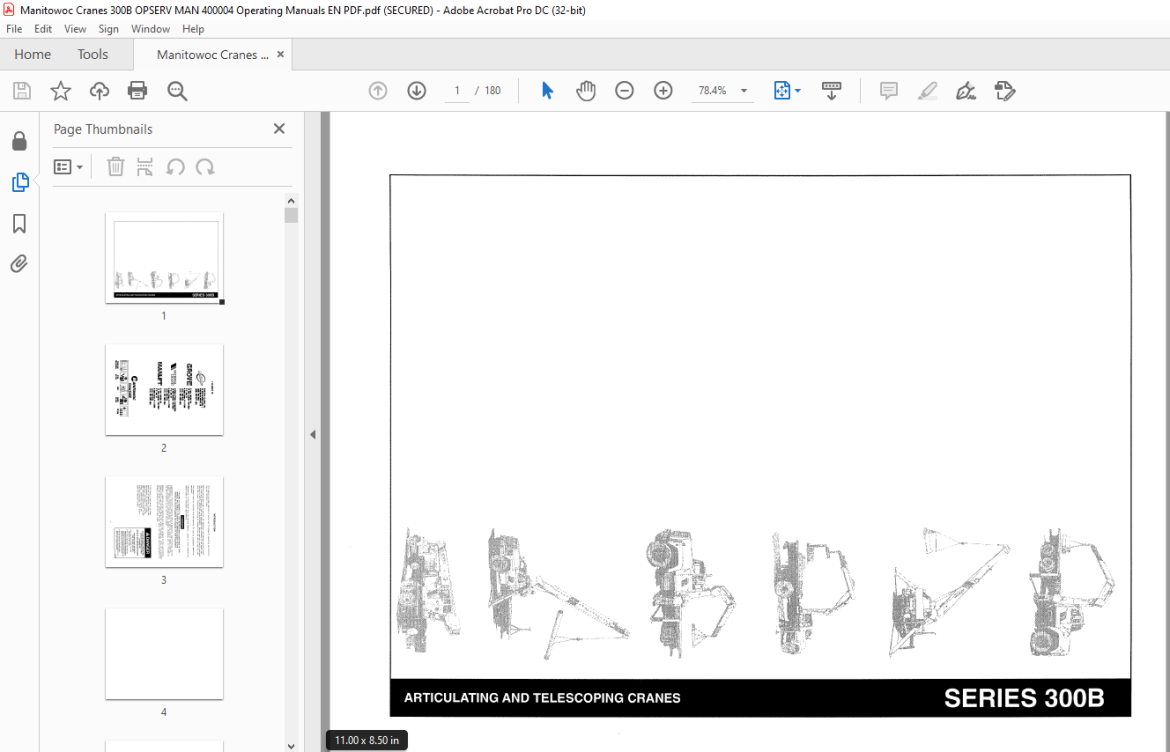Close the Page Thumbnails panel
1170x752 pixels.
click(x=279, y=128)
